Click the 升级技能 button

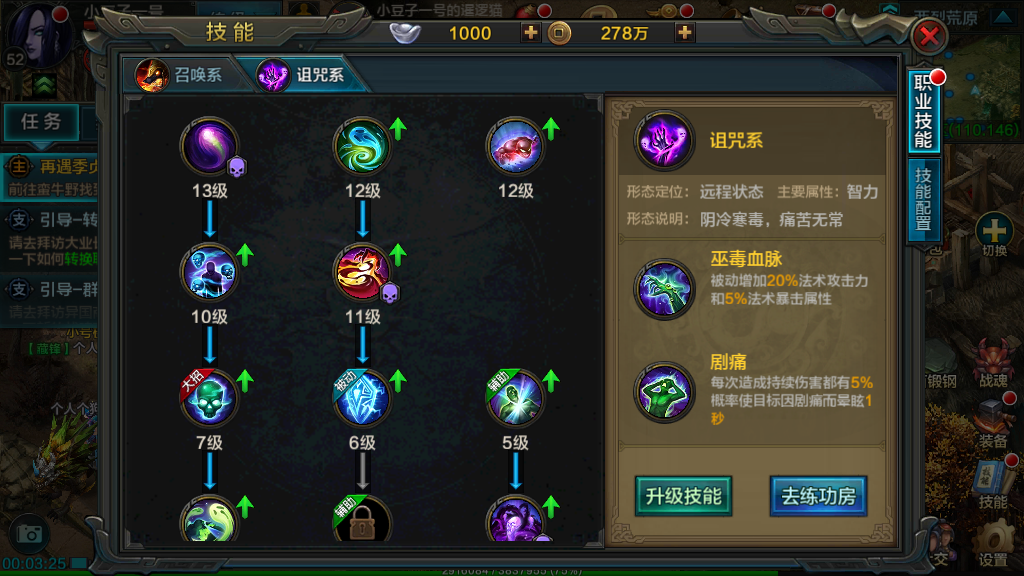tap(683, 496)
